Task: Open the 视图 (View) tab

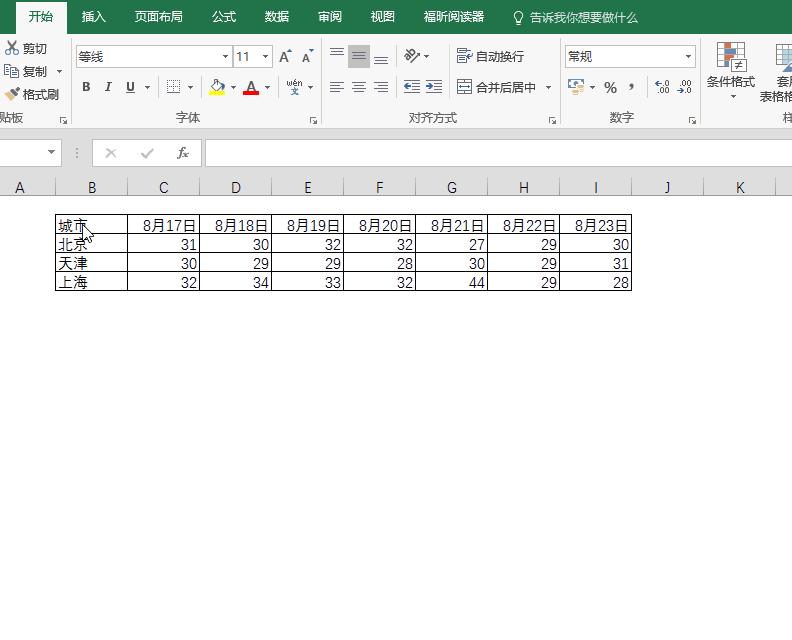Action: click(x=382, y=17)
